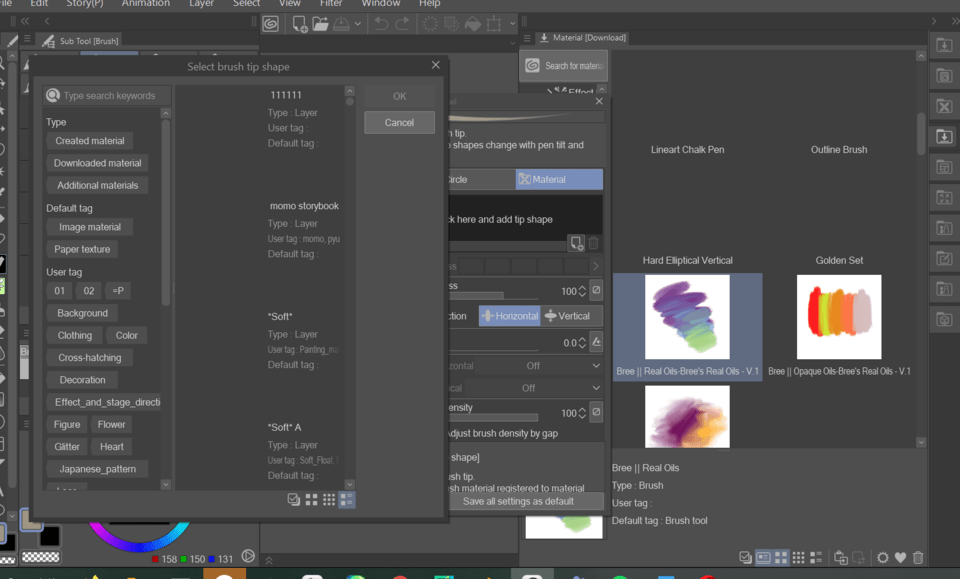
Task: Open the horizontal flip Off dropdown
Action: 540,365
